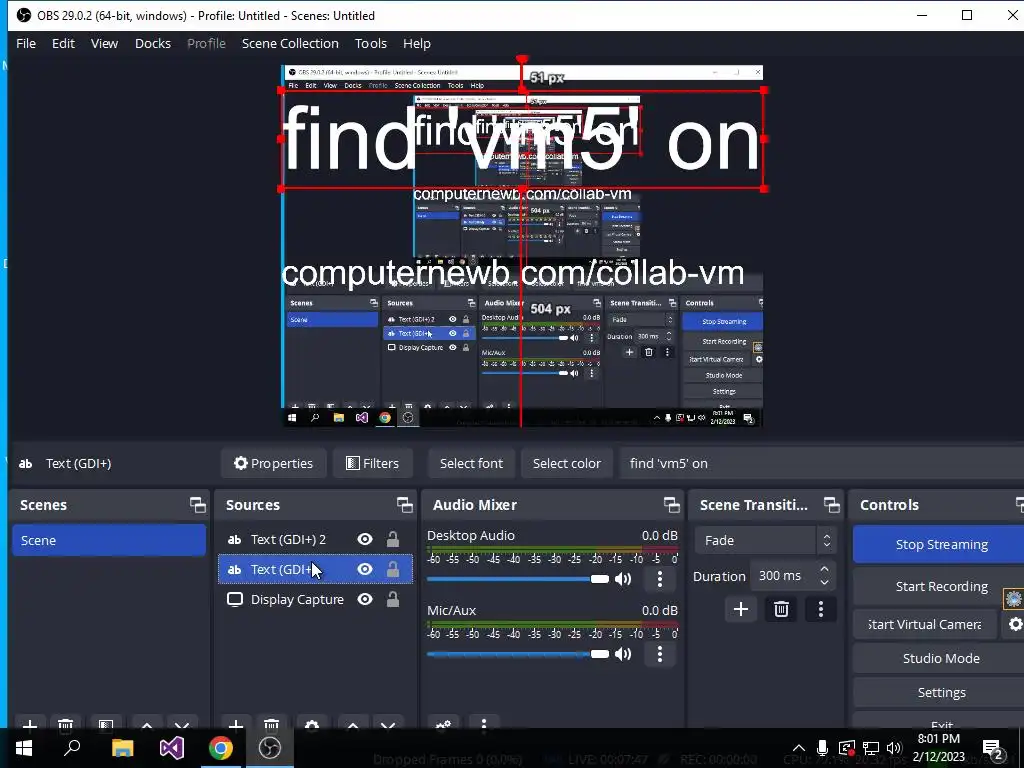
Task: Show hidden system tray icons
Action: (x=799, y=748)
